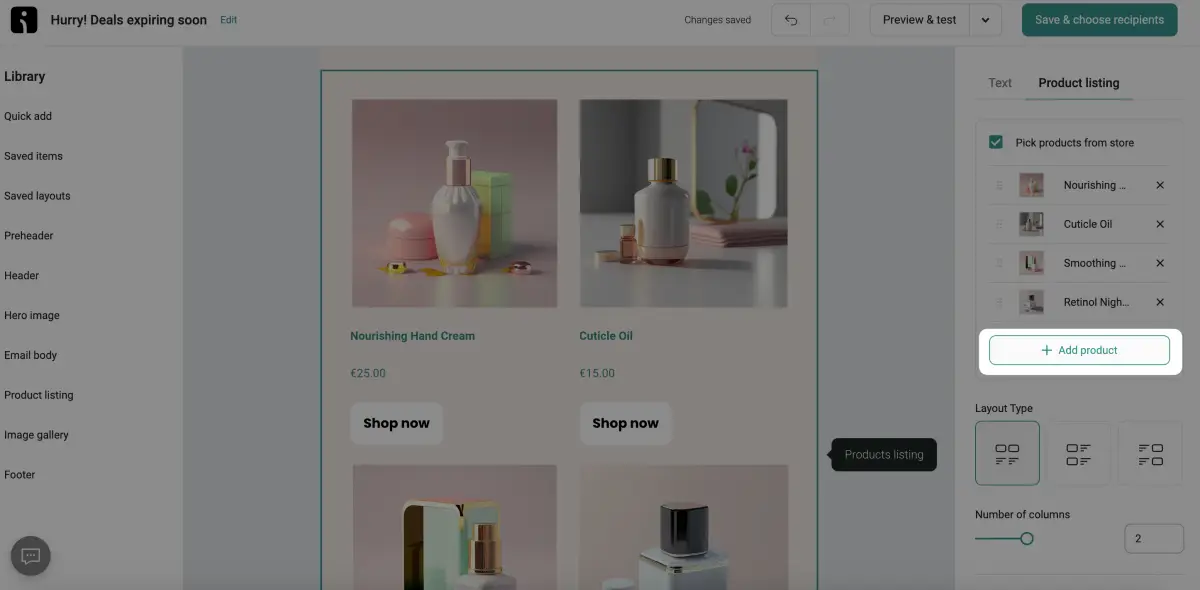1200x590 pixels.
Task: Select the third layout type icon
Action: point(1150,453)
